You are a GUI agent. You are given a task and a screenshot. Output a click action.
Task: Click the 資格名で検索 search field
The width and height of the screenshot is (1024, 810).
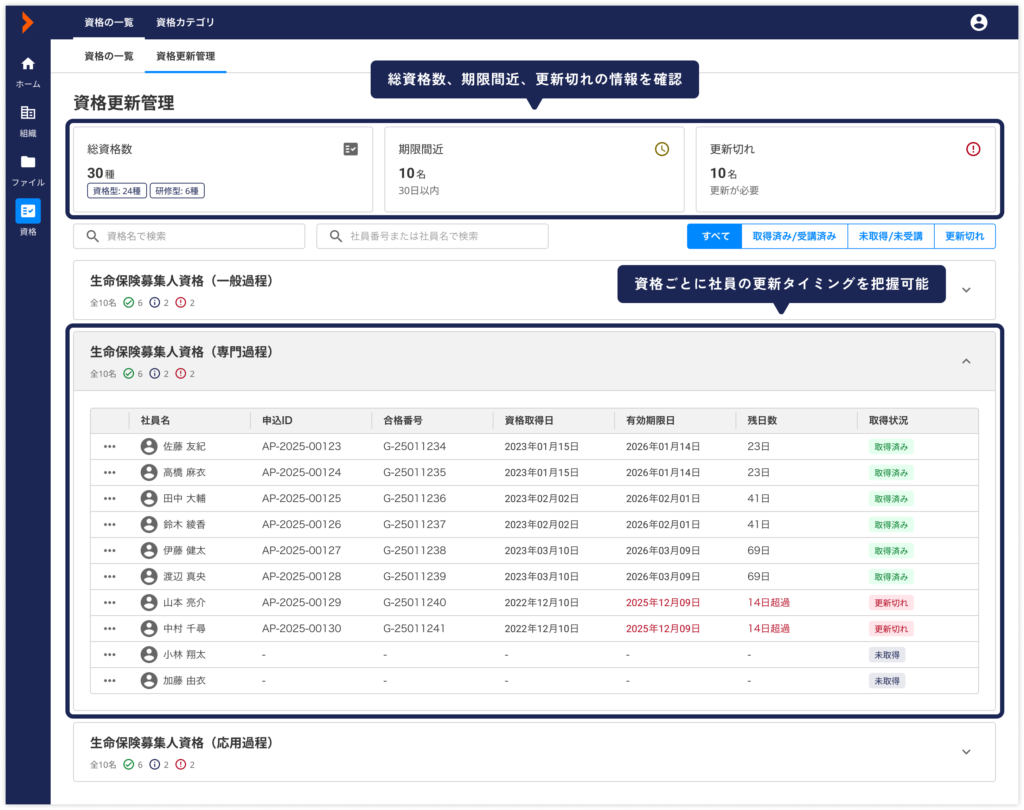(189, 236)
